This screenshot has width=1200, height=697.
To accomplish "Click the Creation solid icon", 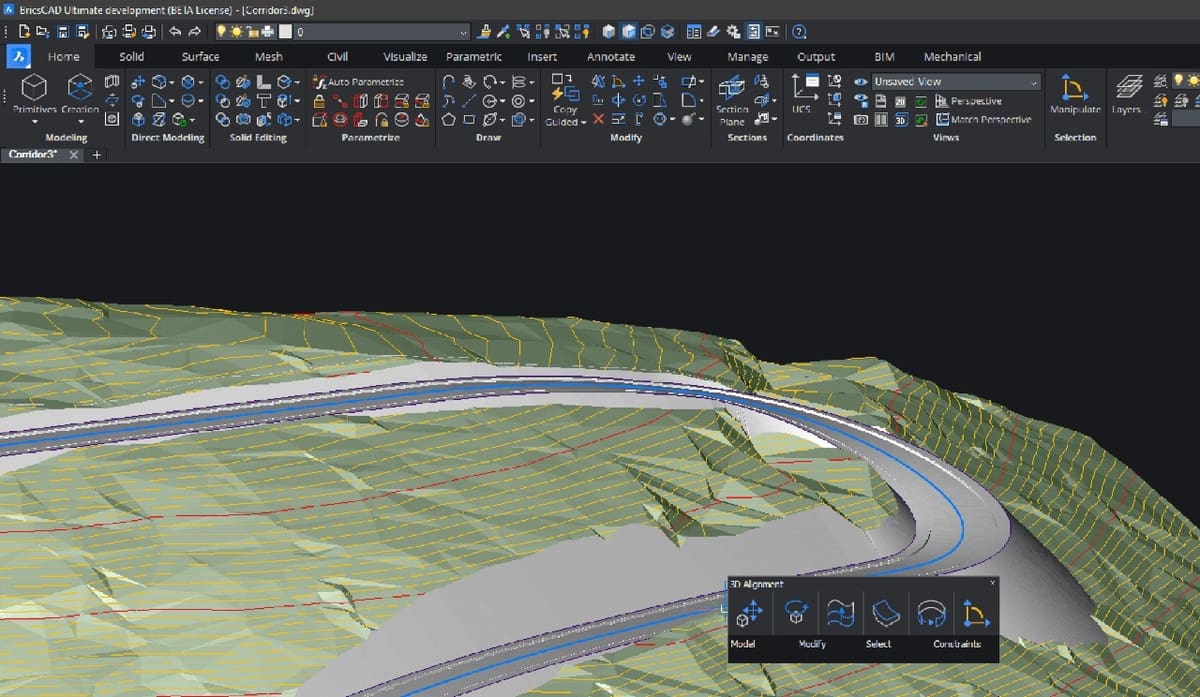I will pos(81,86).
